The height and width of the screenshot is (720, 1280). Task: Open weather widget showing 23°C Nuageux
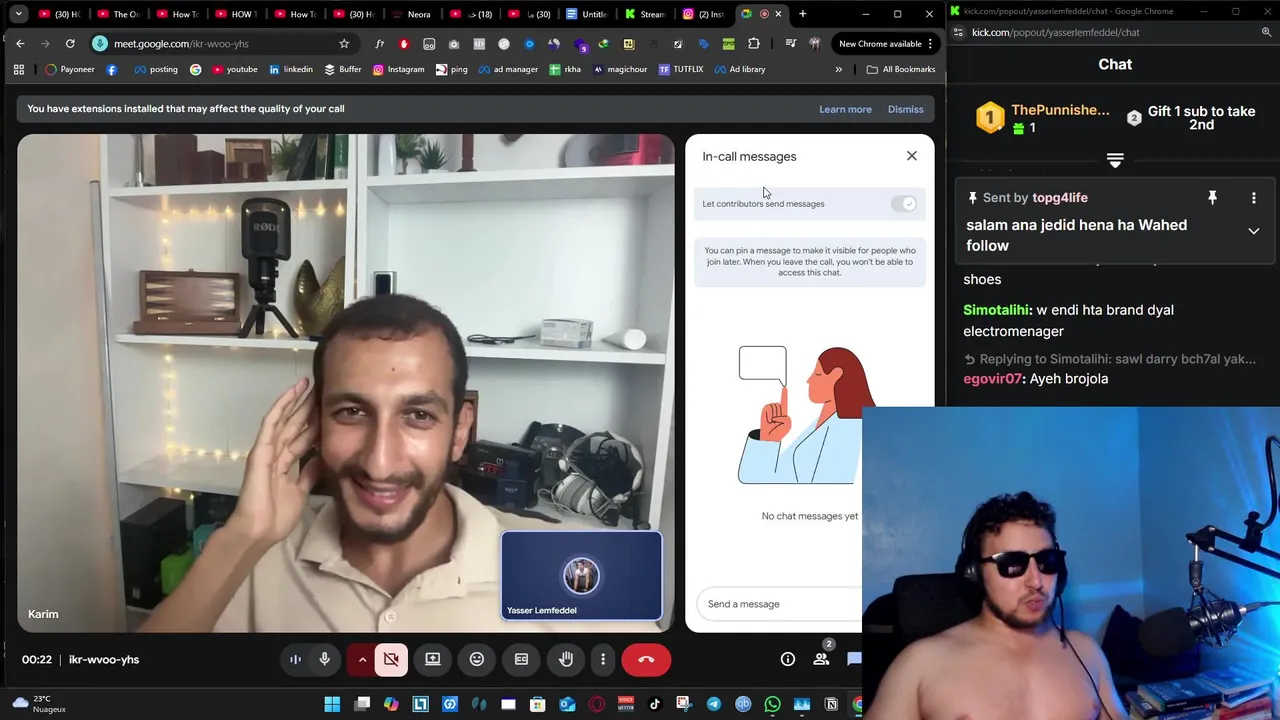(x=40, y=704)
